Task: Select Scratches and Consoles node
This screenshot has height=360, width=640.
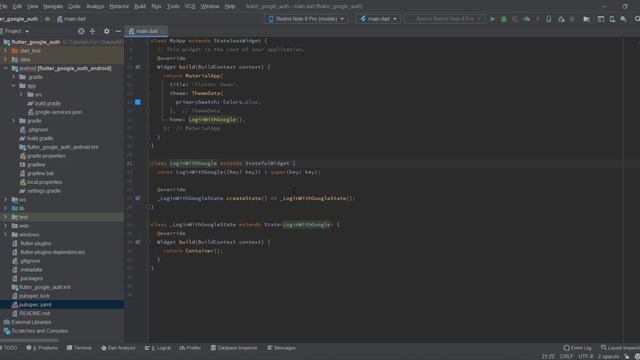Action: coord(40,331)
